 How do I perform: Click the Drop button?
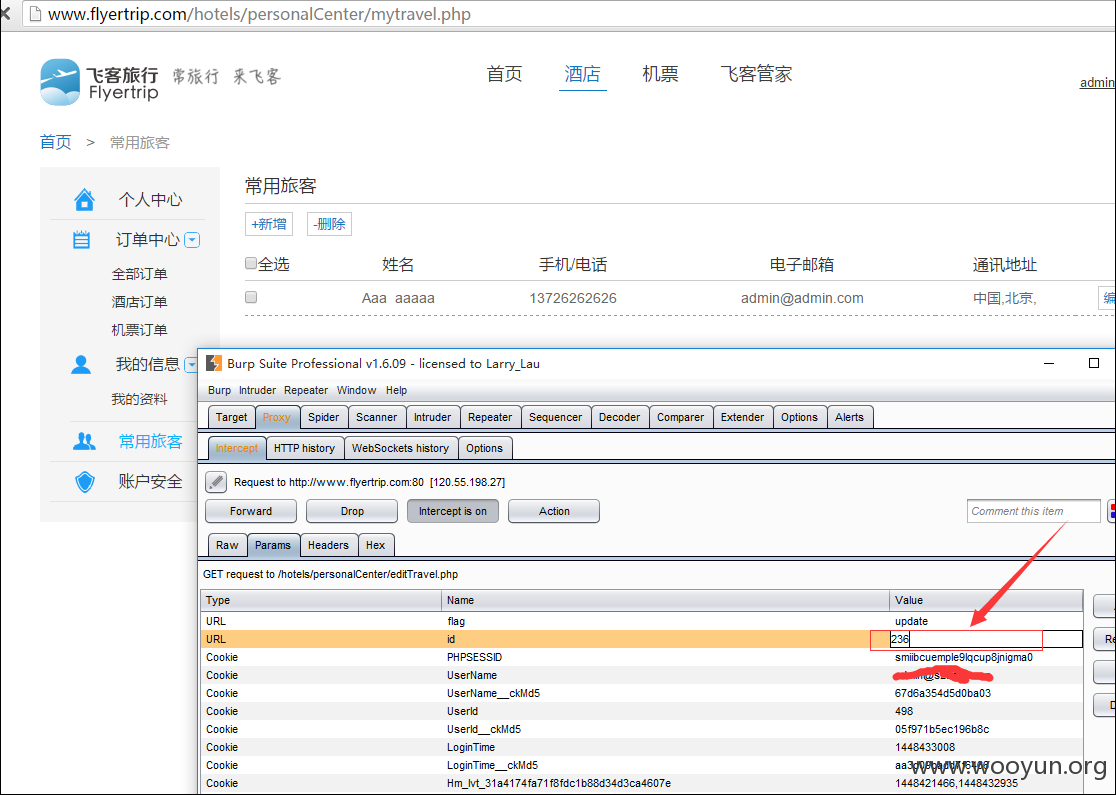pyautogui.click(x=352, y=511)
